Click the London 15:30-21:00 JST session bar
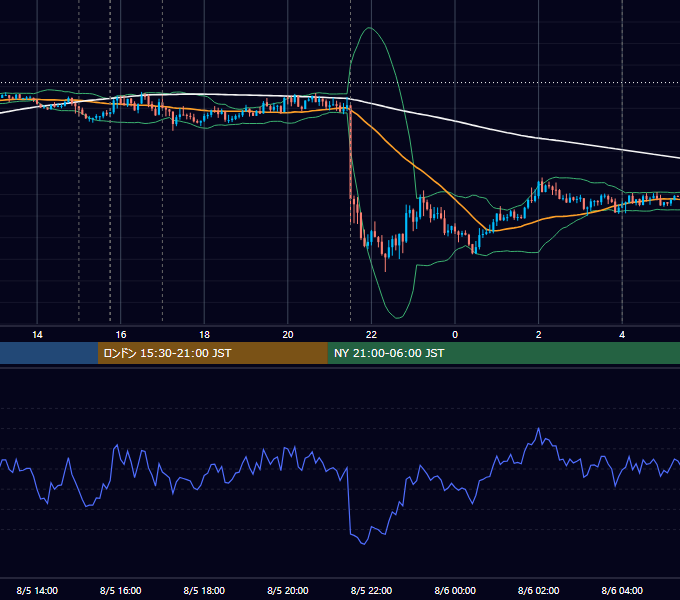This screenshot has height=600, width=680. (212, 353)
